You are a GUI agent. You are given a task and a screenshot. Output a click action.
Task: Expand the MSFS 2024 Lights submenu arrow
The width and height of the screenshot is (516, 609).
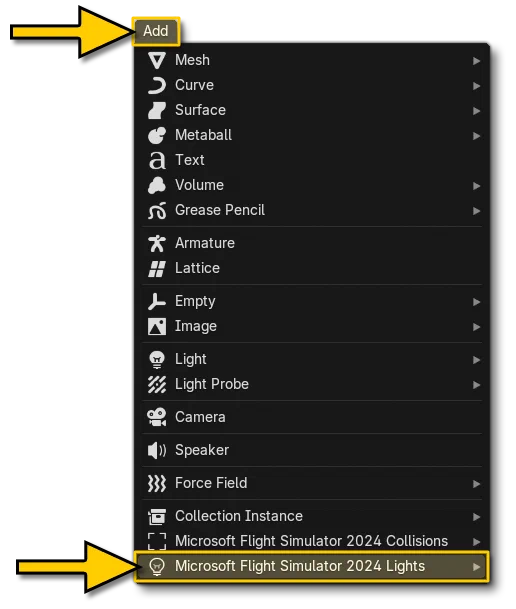pos(476,567)
